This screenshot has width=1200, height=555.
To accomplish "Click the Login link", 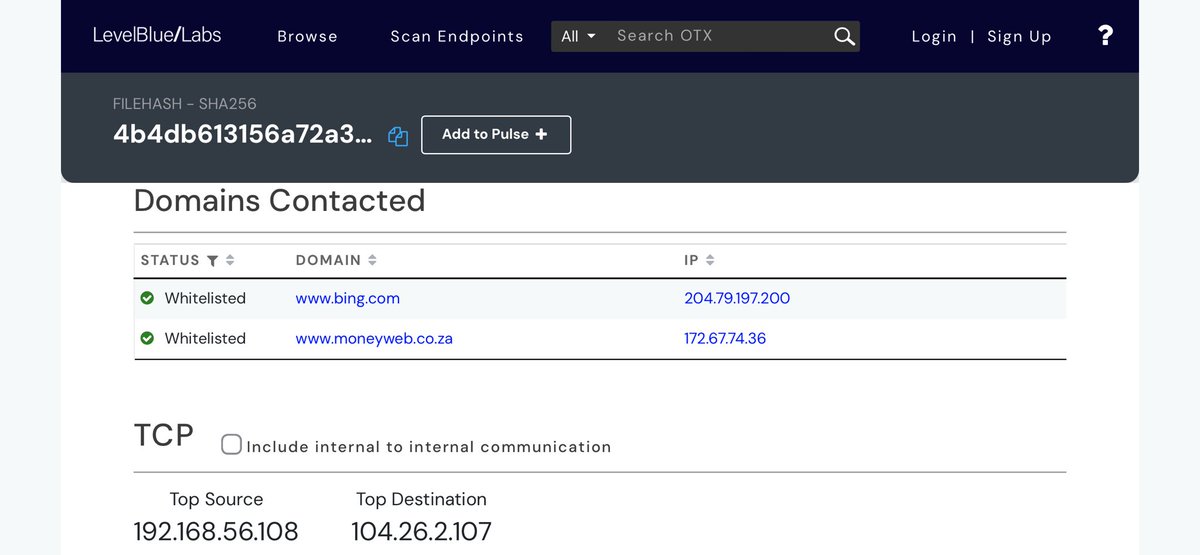I will coord(934,36).
